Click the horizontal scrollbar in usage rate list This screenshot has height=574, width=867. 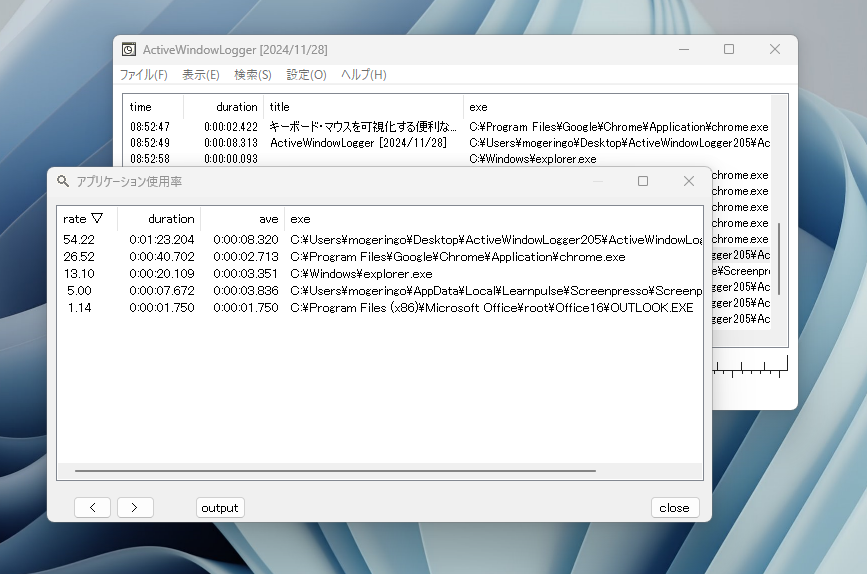click(x=335, y=471)
